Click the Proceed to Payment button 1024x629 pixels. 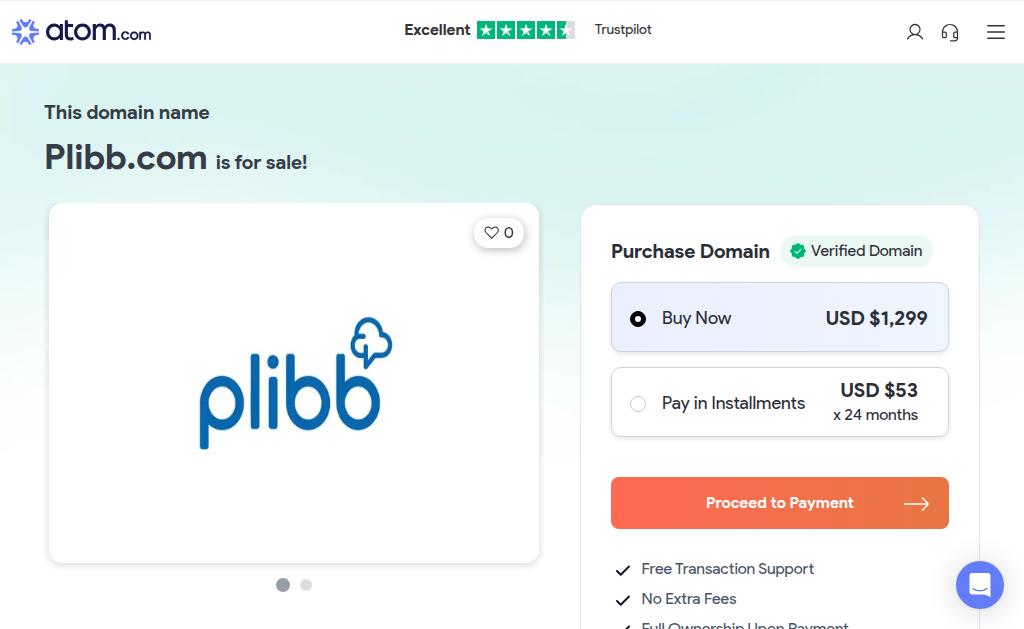point(780,503)
